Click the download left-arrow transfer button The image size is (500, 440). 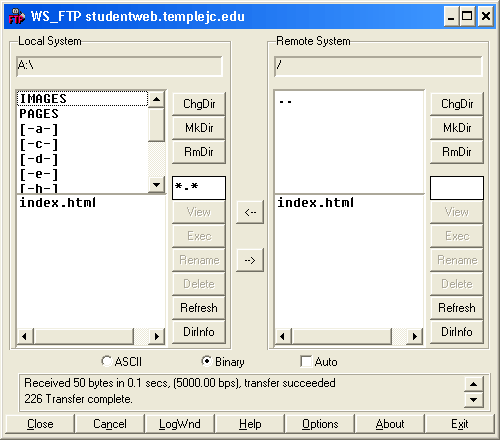pos(250,212)
